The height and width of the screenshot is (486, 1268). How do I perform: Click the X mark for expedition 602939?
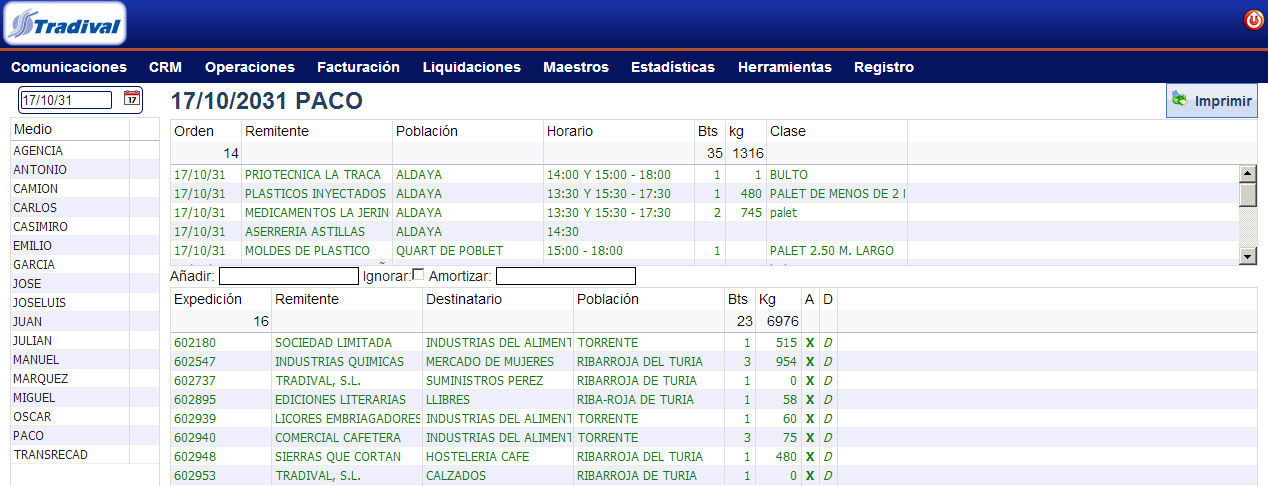coord(810,419)
